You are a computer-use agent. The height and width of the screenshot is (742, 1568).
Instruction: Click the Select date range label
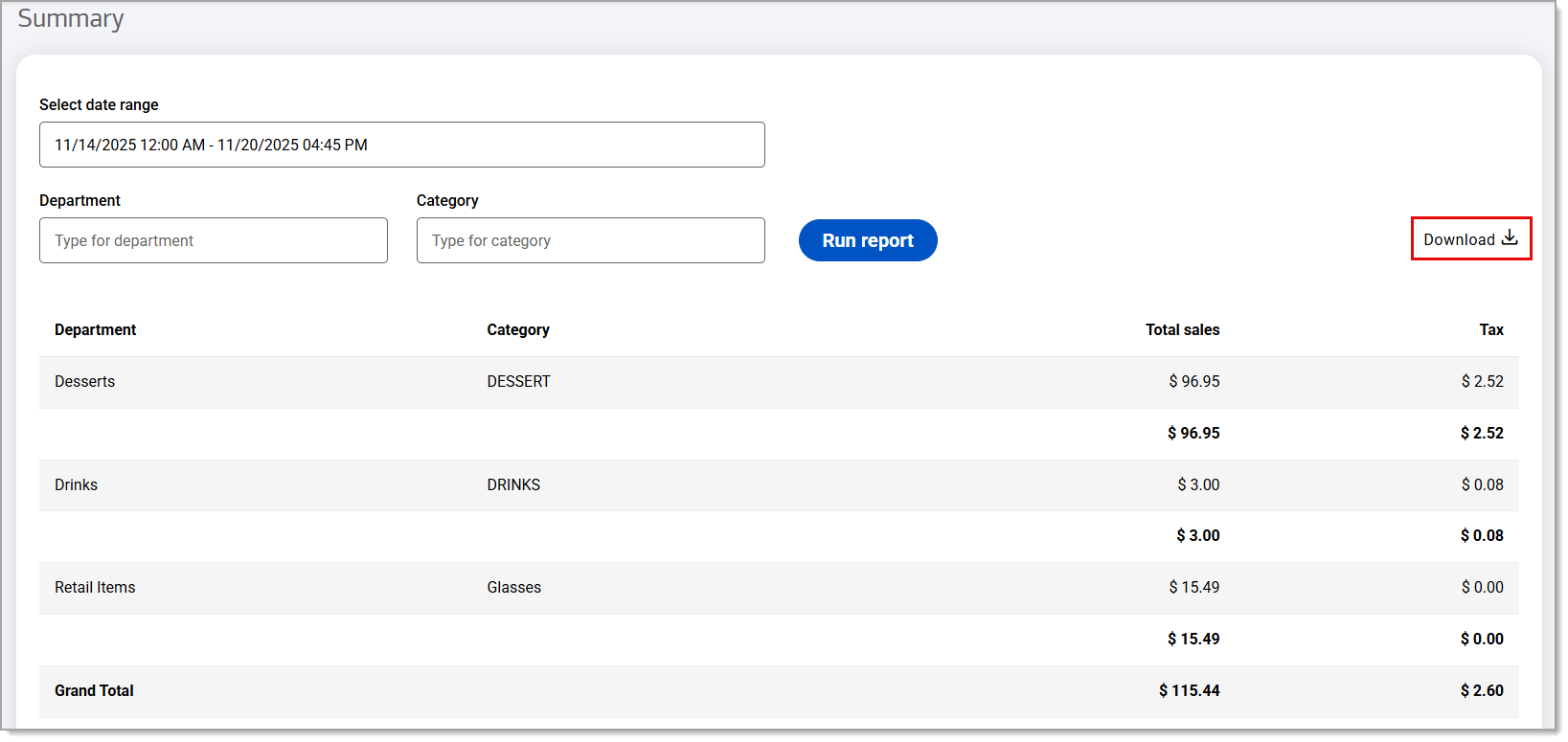pos(99,104)
